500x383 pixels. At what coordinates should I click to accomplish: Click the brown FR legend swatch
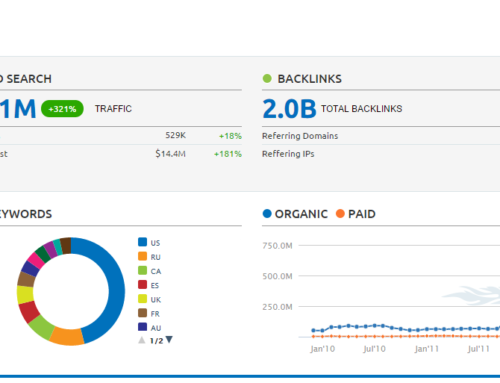click(x=142, y=313)
